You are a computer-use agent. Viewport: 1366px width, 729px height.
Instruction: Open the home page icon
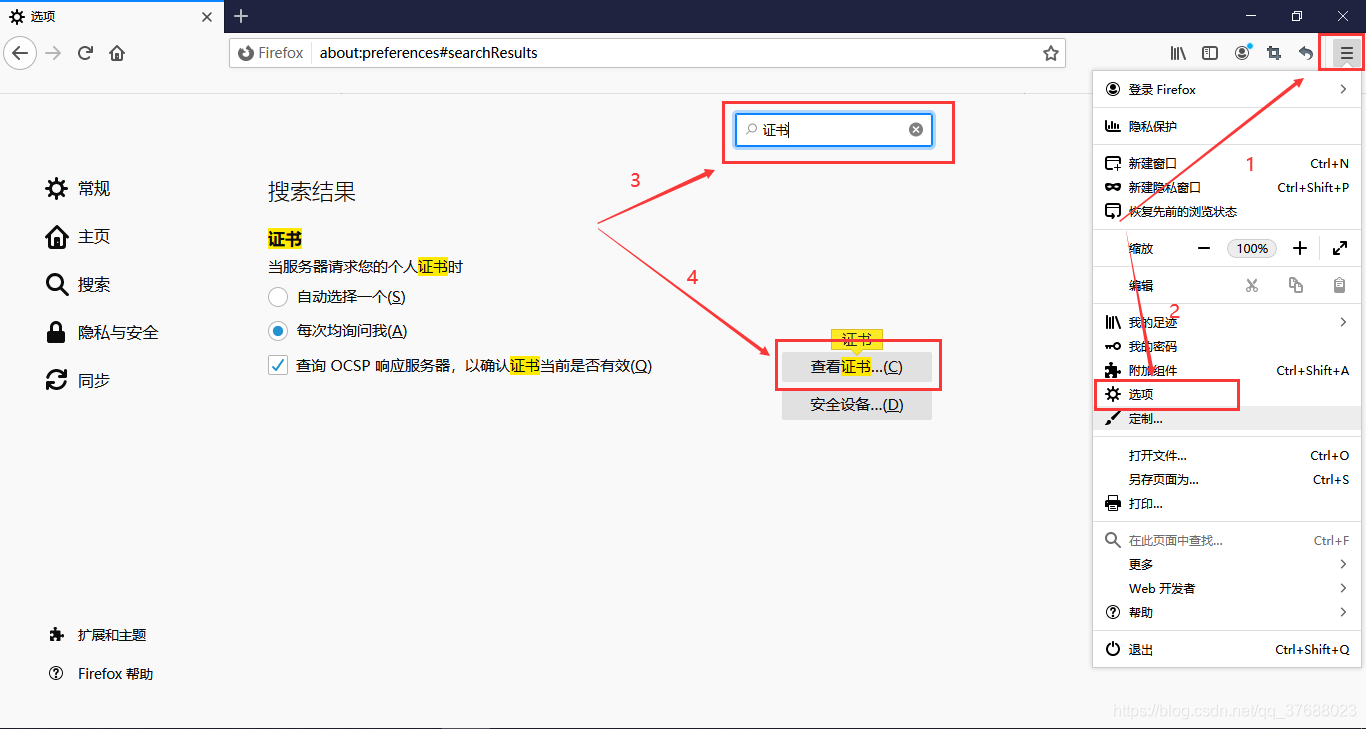pos(118,53)
